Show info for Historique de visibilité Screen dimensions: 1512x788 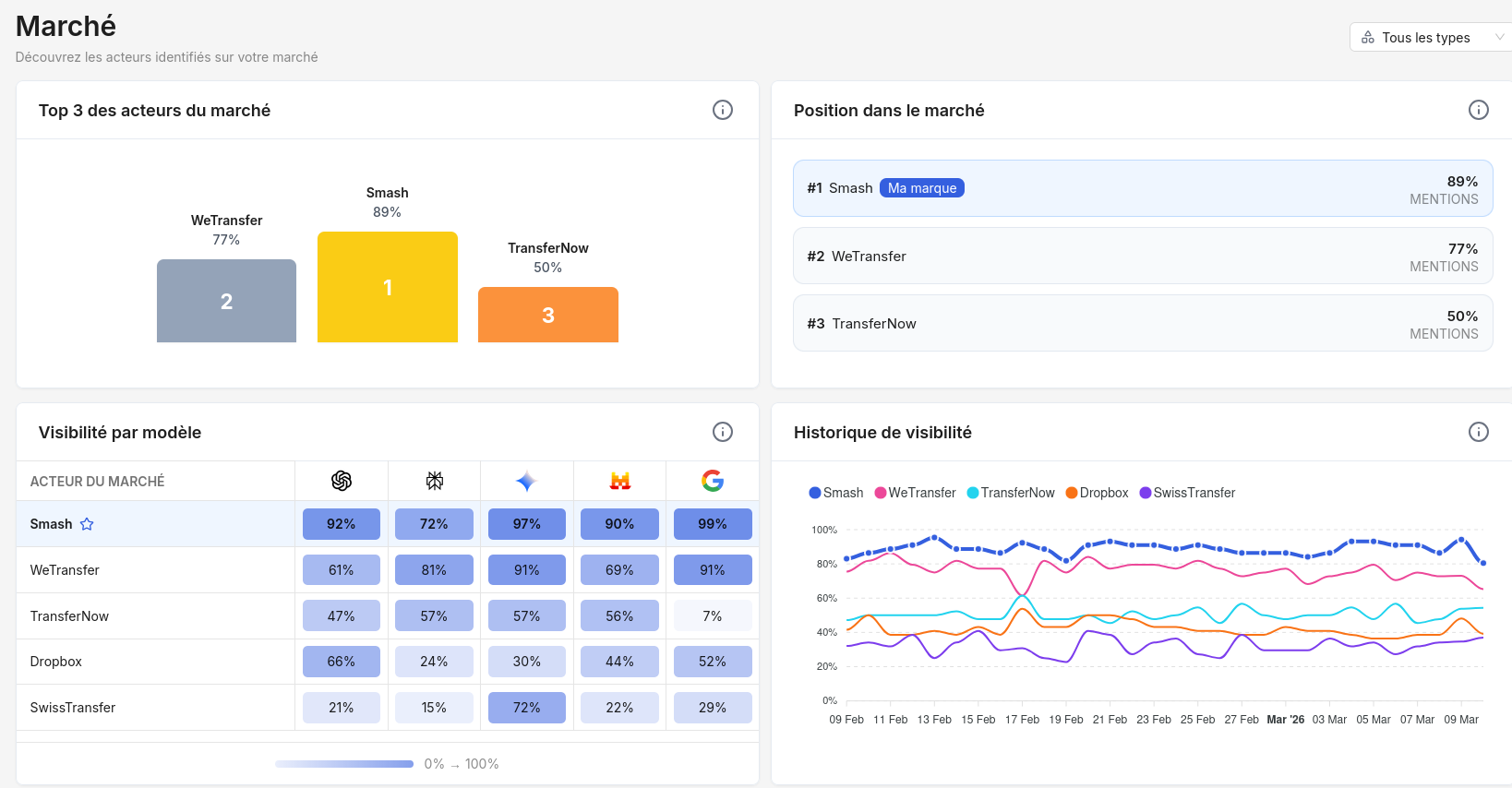click(x=1479, y=432)
